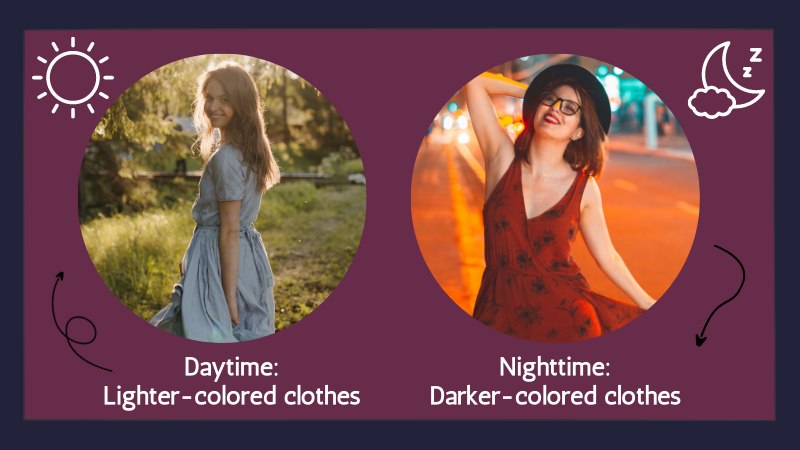Click the white sun icon

pos(73,78)
